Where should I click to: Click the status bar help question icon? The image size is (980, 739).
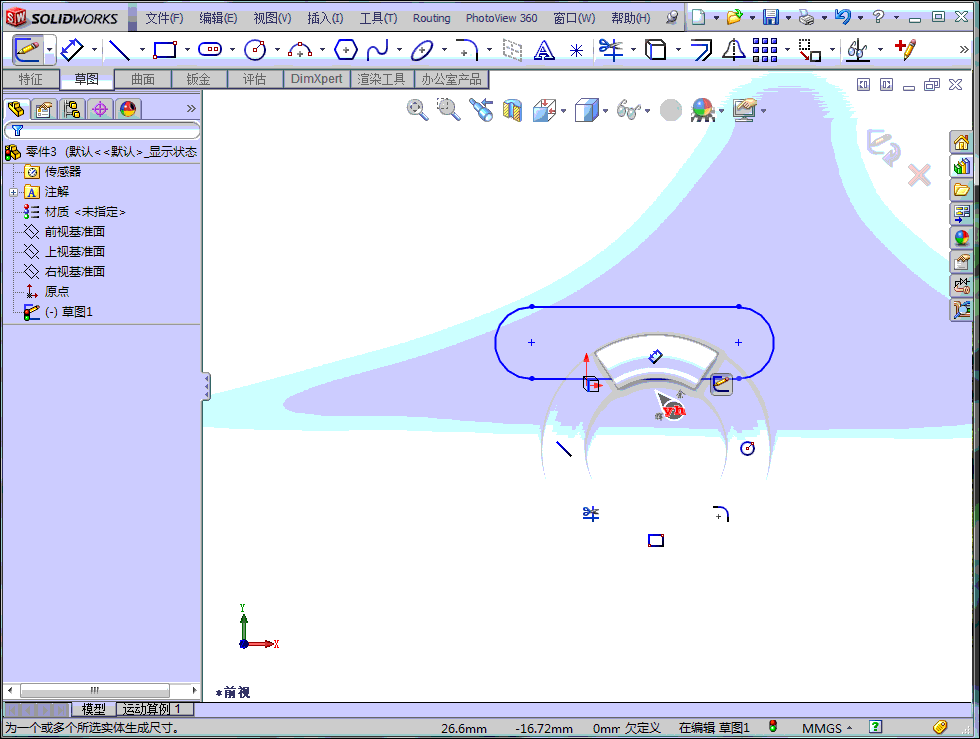click(x=876, y=726)
